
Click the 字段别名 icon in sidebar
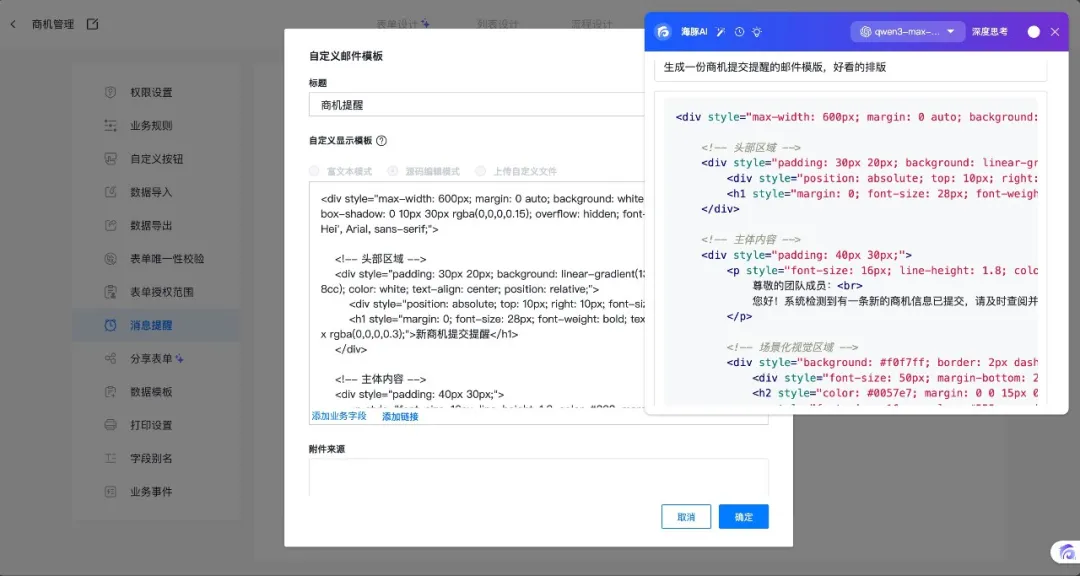point(110,458)
